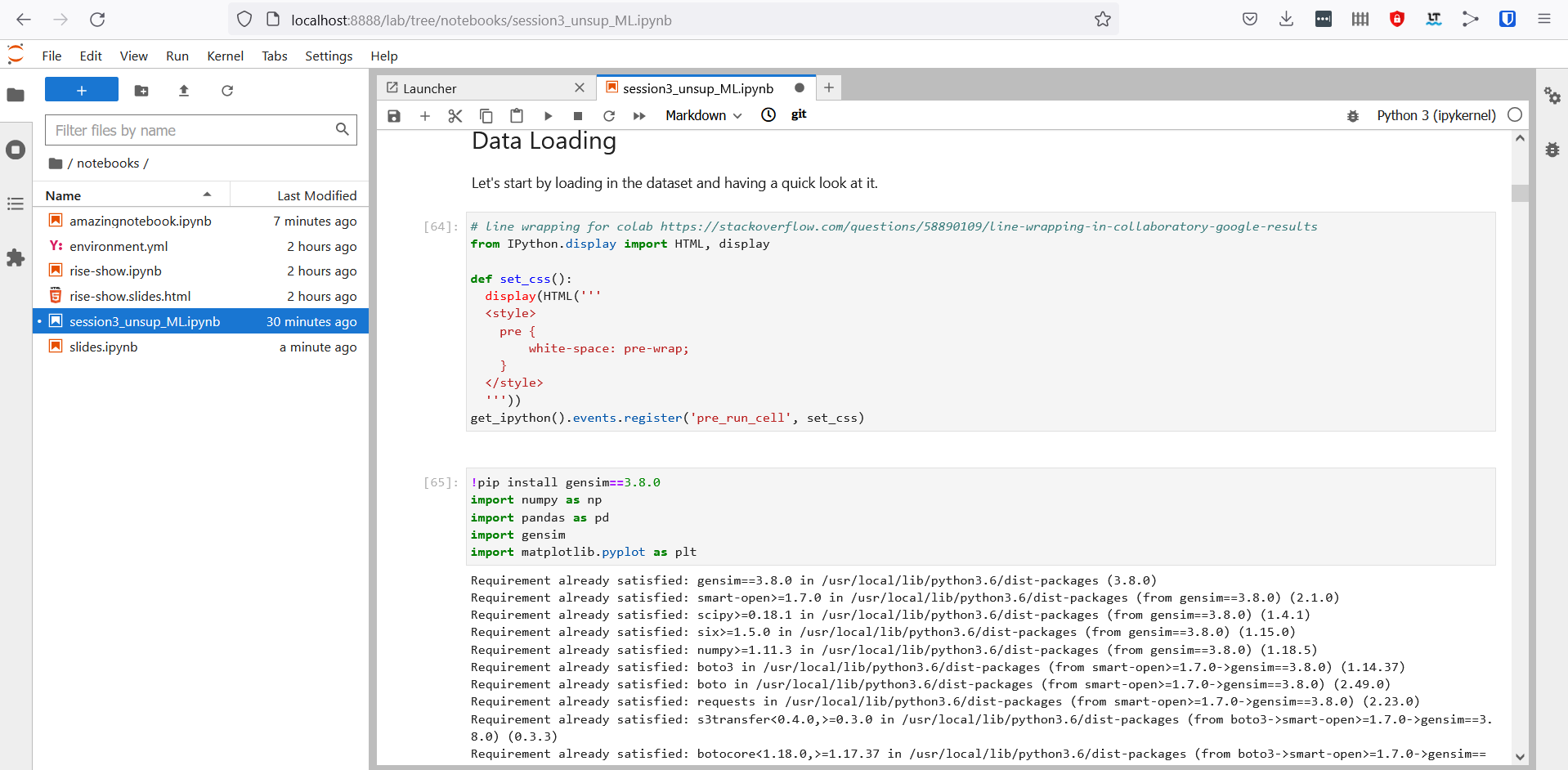This screenshot has width=1568, height=770.
Task: Open the Table of Contents sidebar
Action: coord(16,204)
